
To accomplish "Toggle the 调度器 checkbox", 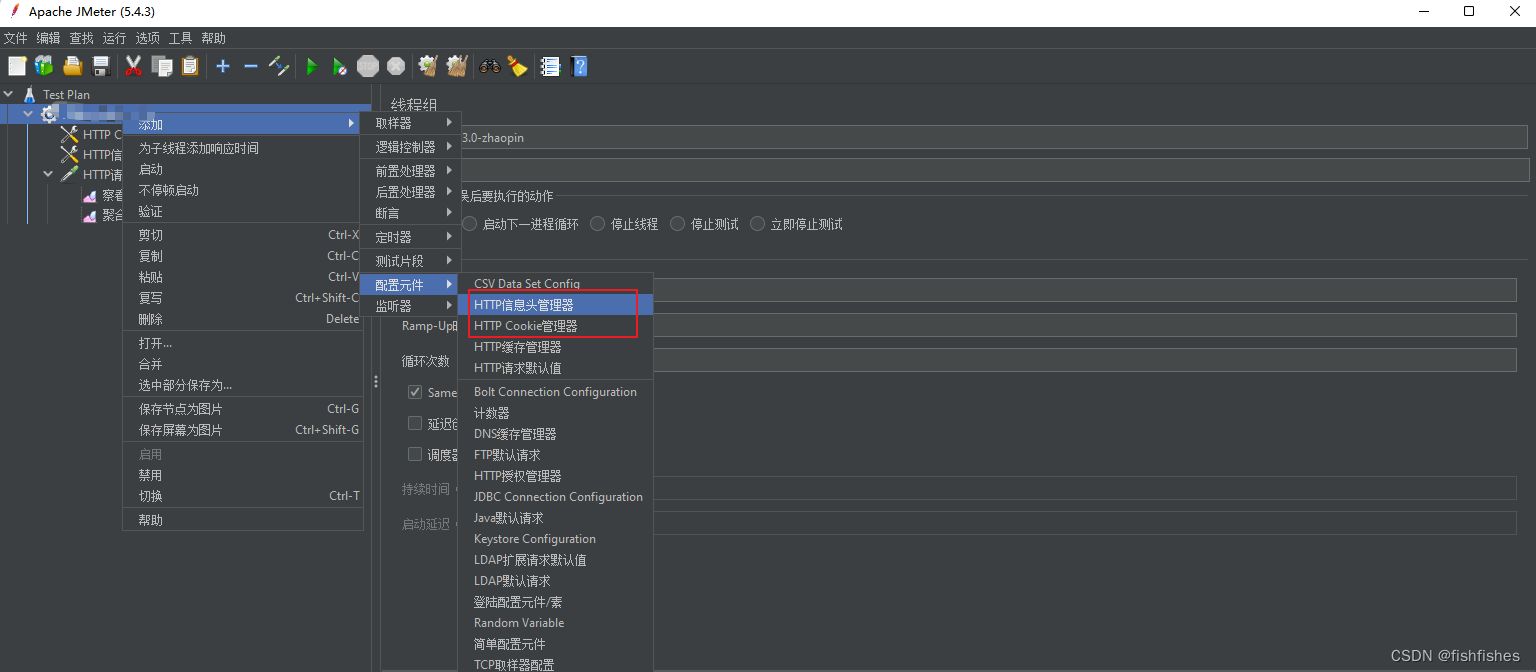I will tap(415, 454).
